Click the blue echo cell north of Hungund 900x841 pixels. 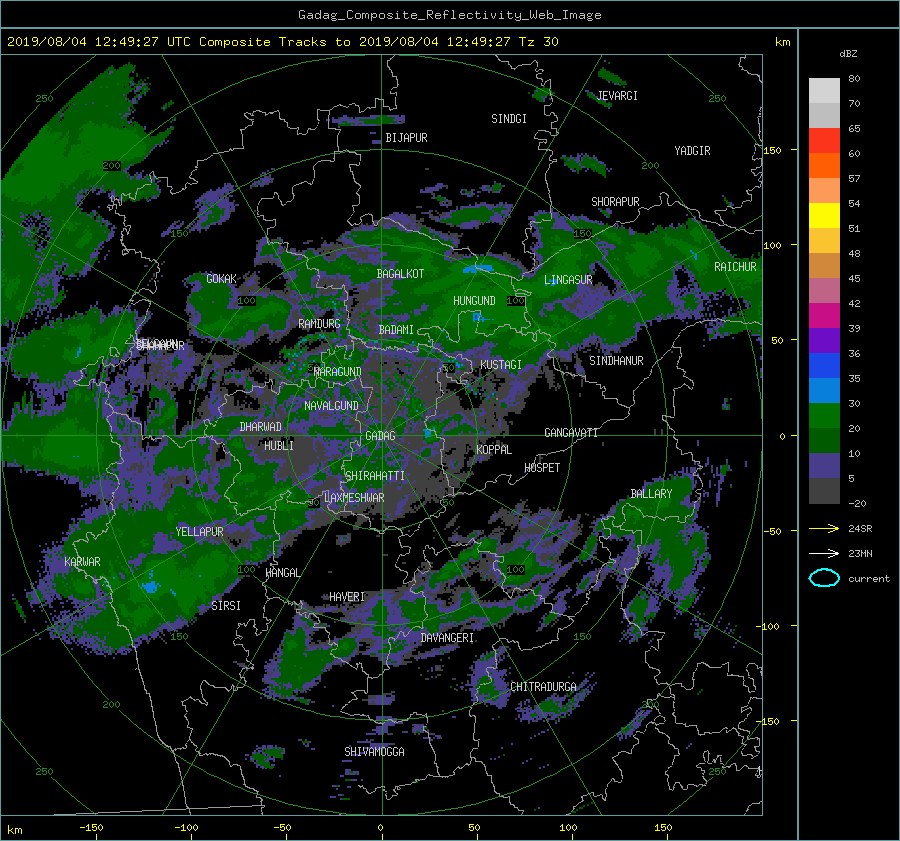click(x=478, y=269)
